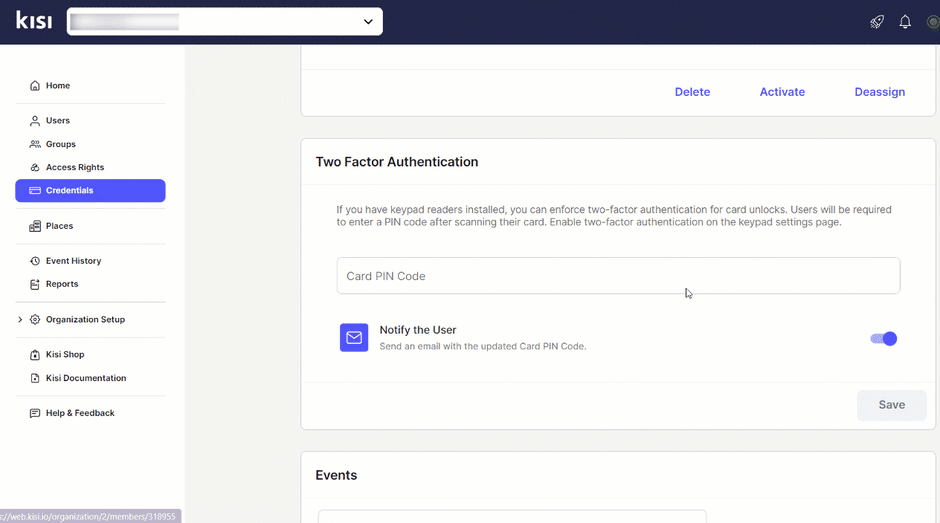
Task: Open Event History page
Action: [74, 261]
